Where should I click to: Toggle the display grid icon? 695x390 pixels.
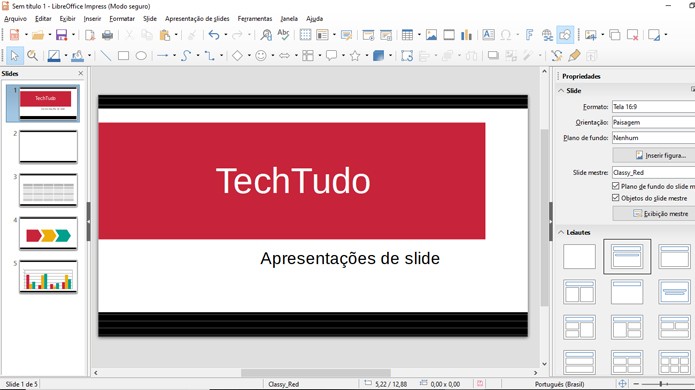click(x=305, y=35)
